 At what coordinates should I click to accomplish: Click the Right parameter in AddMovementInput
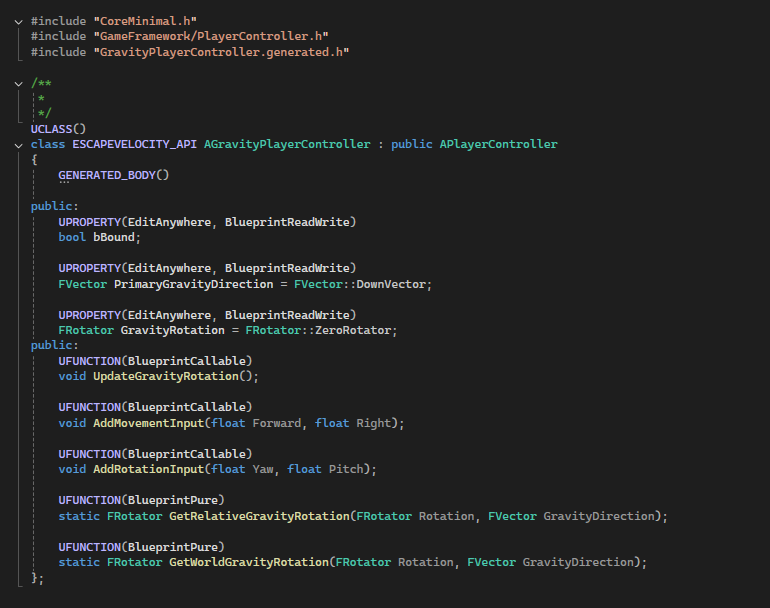coord(374,423)
